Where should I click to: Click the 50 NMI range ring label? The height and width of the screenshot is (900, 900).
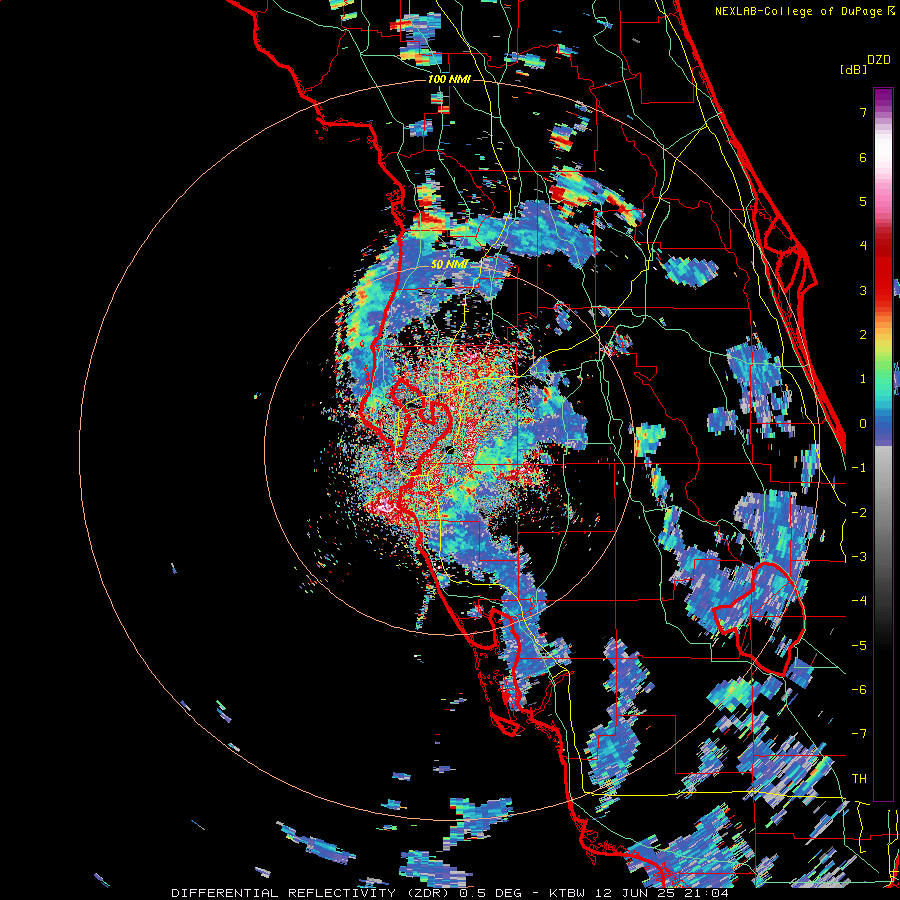click(x=449, y=265)
